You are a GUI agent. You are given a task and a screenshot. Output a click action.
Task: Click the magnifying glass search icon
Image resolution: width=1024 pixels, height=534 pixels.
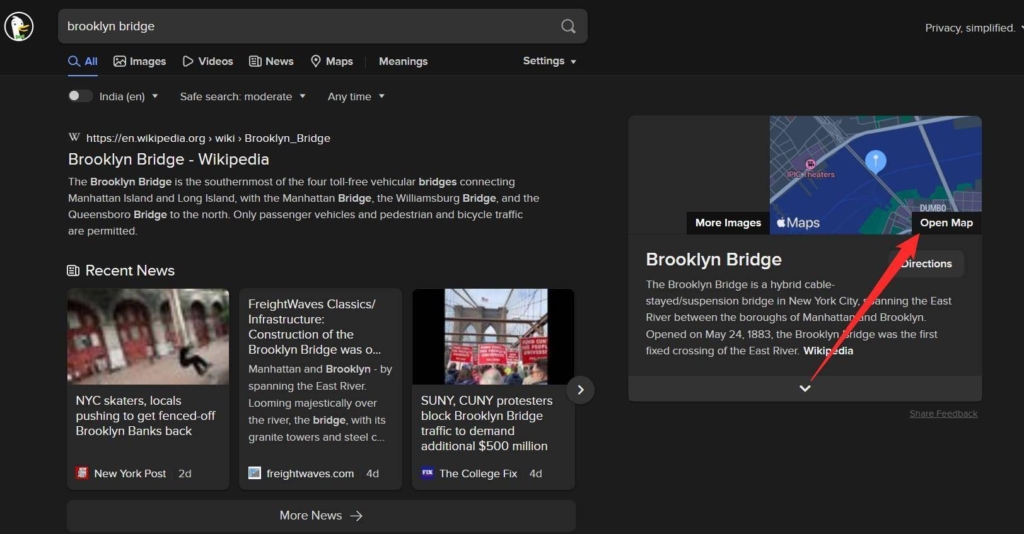click(x=568, y=26)
